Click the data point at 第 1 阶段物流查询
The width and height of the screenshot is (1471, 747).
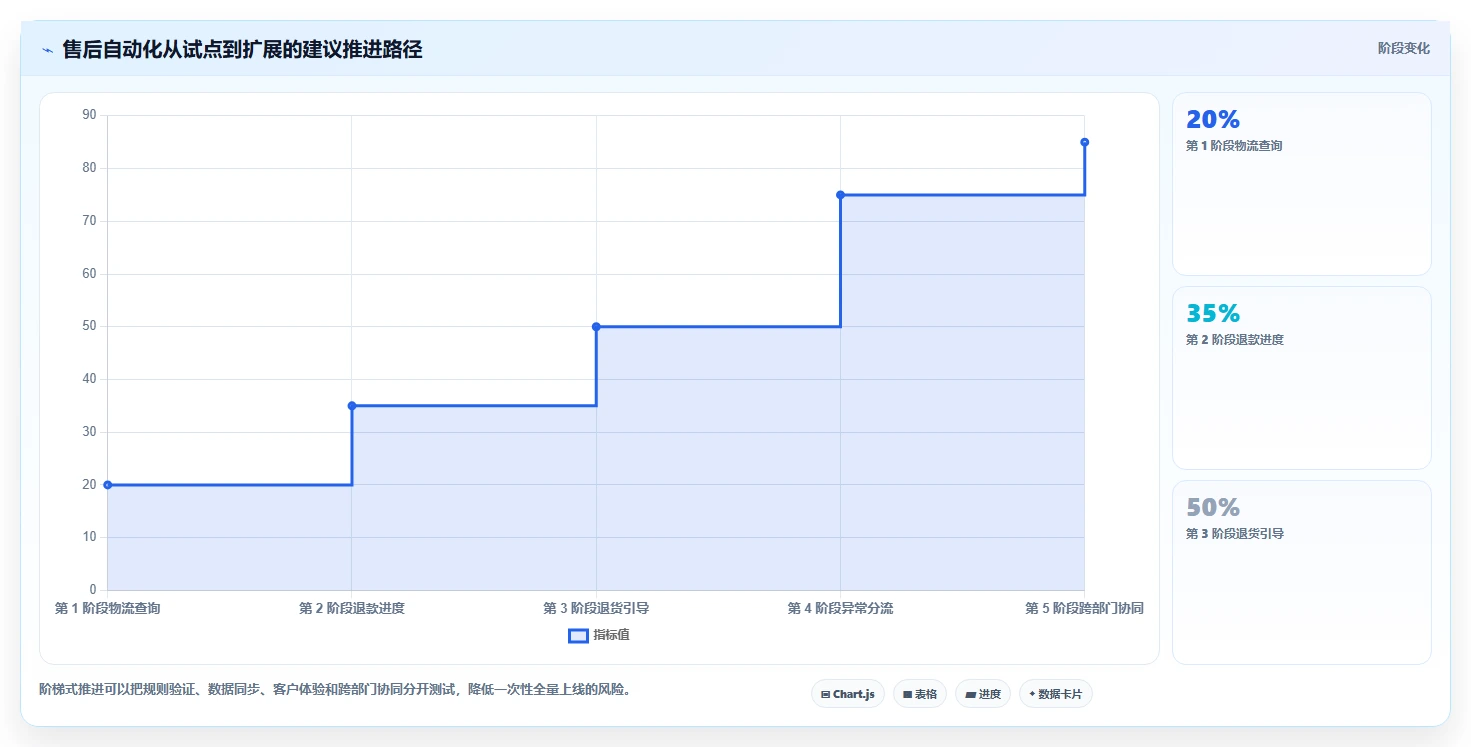[x=107, y=485]
